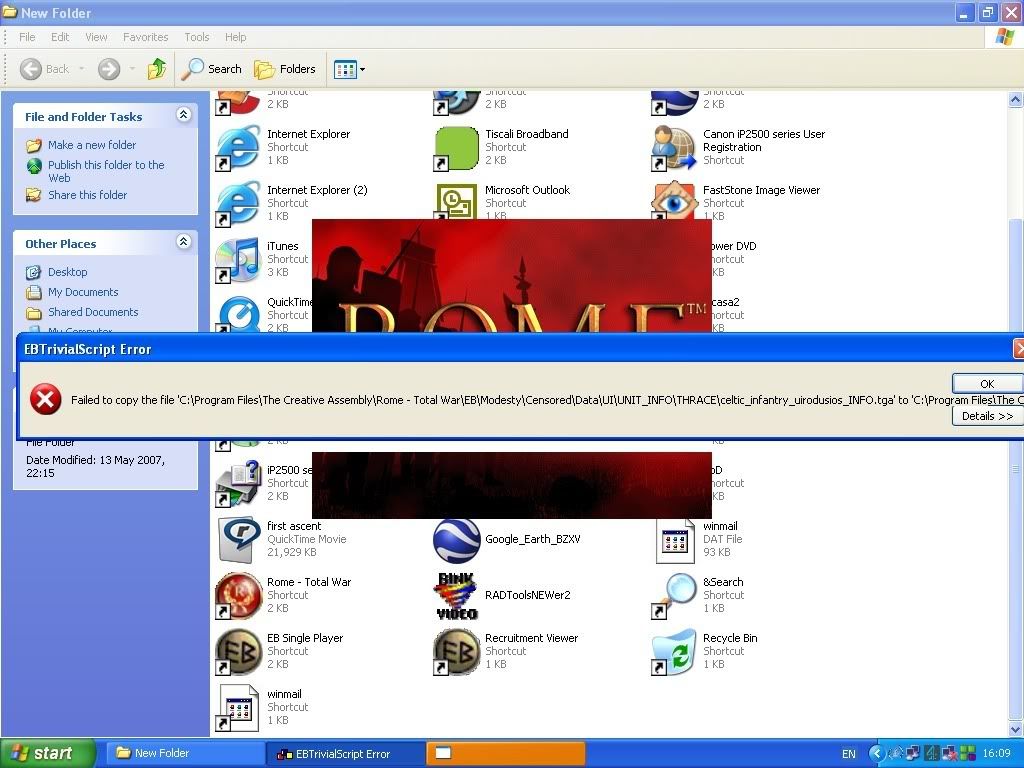The image size is (1024, 768).
Task: Go to Desktop from Other Places
Action: [x=67, y=272]
